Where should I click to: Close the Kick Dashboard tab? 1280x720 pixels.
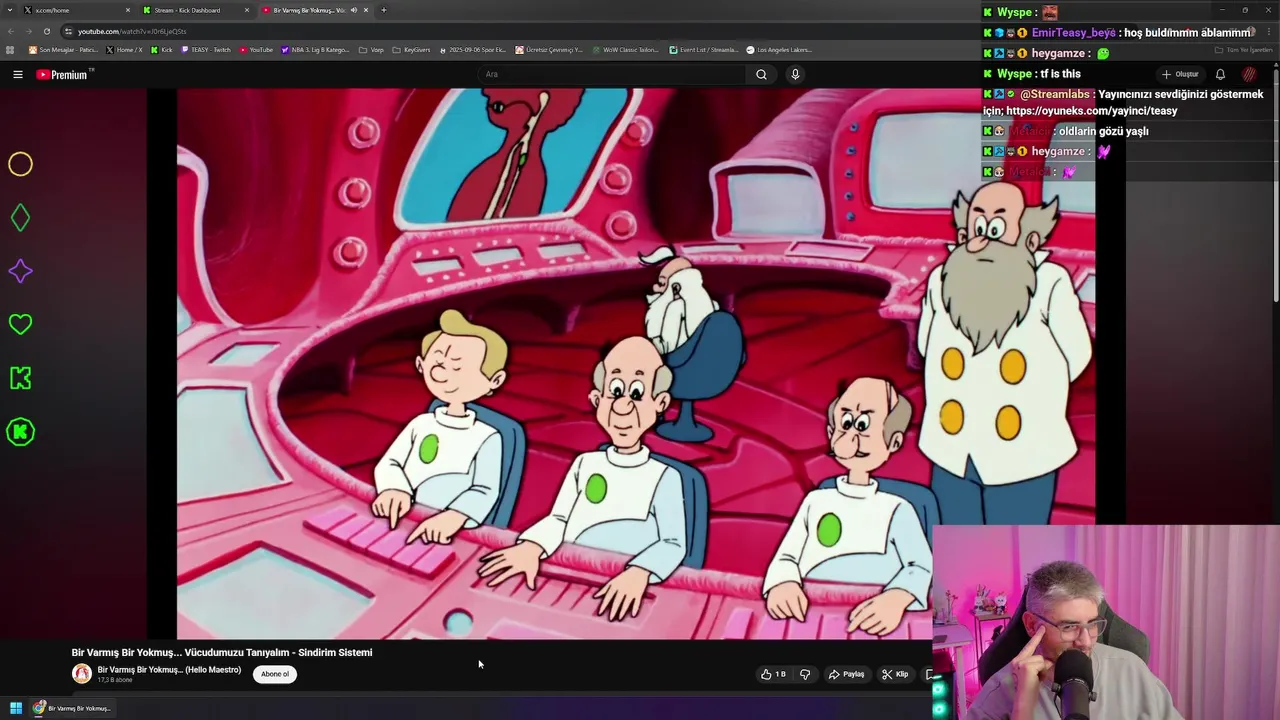247,10
